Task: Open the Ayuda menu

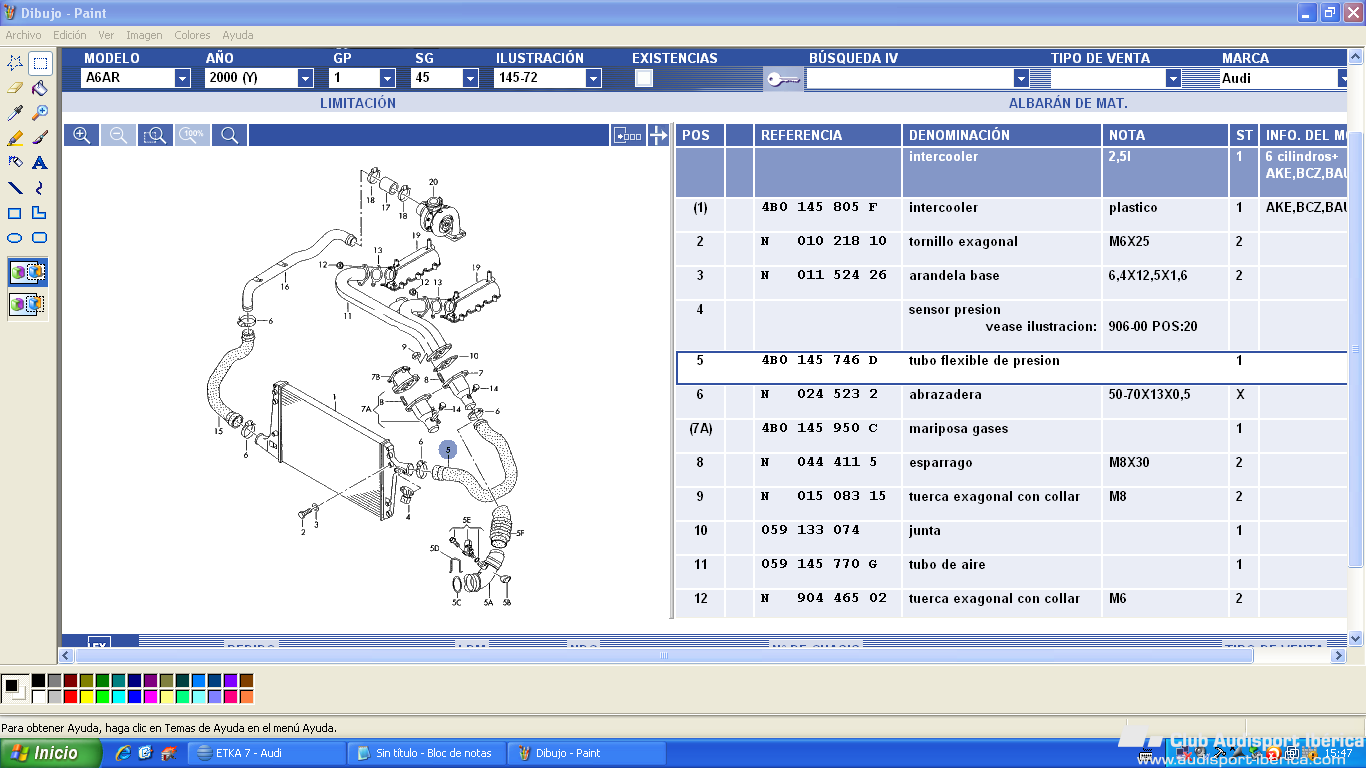Action: pos(238,35)
